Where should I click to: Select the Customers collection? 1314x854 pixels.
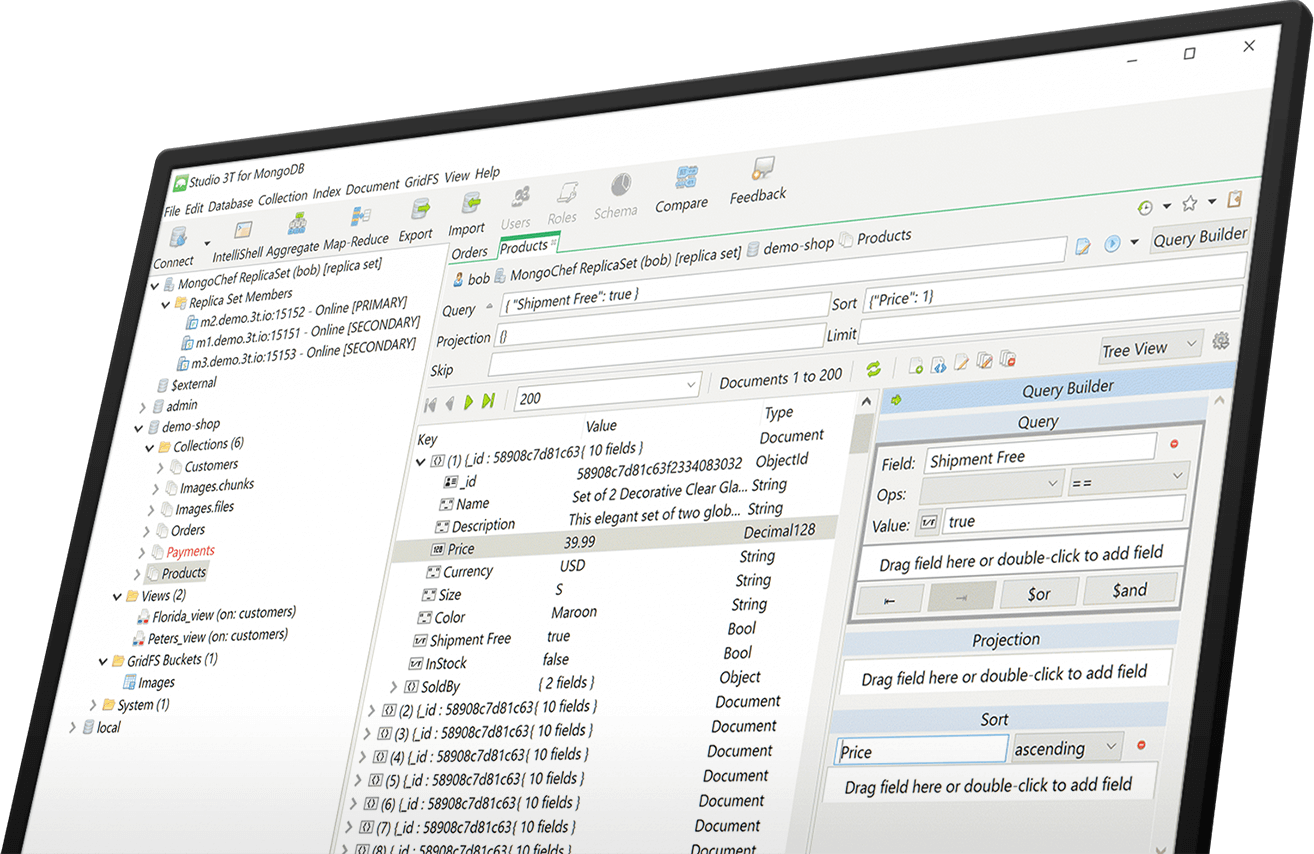point(211,465)
